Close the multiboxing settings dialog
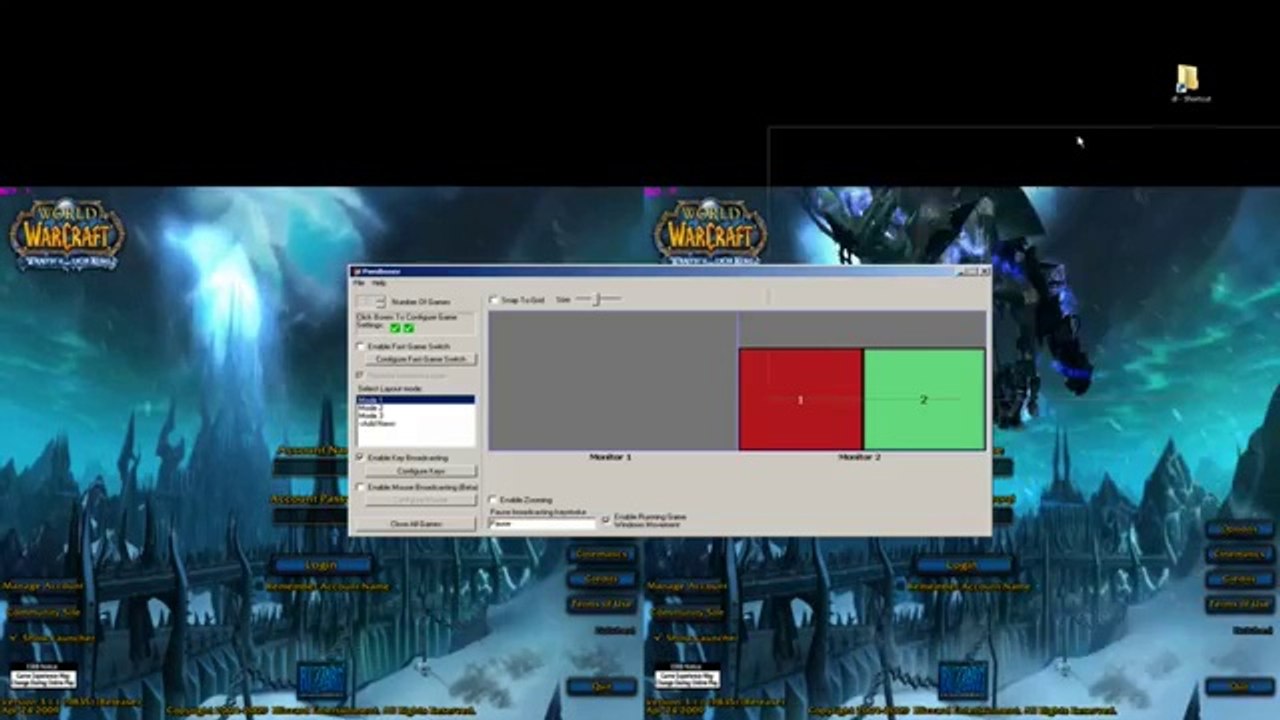Viewport: 1280px width, 720px height. (983, 271)
